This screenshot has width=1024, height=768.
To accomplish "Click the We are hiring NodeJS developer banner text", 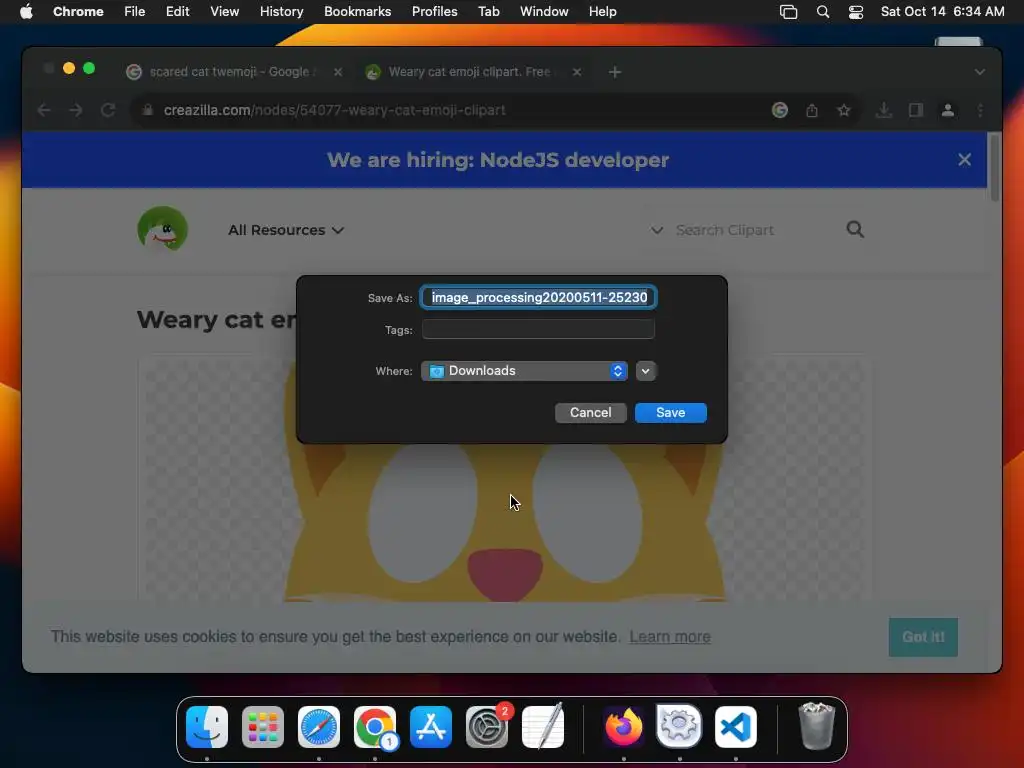I will pos(498,160).
